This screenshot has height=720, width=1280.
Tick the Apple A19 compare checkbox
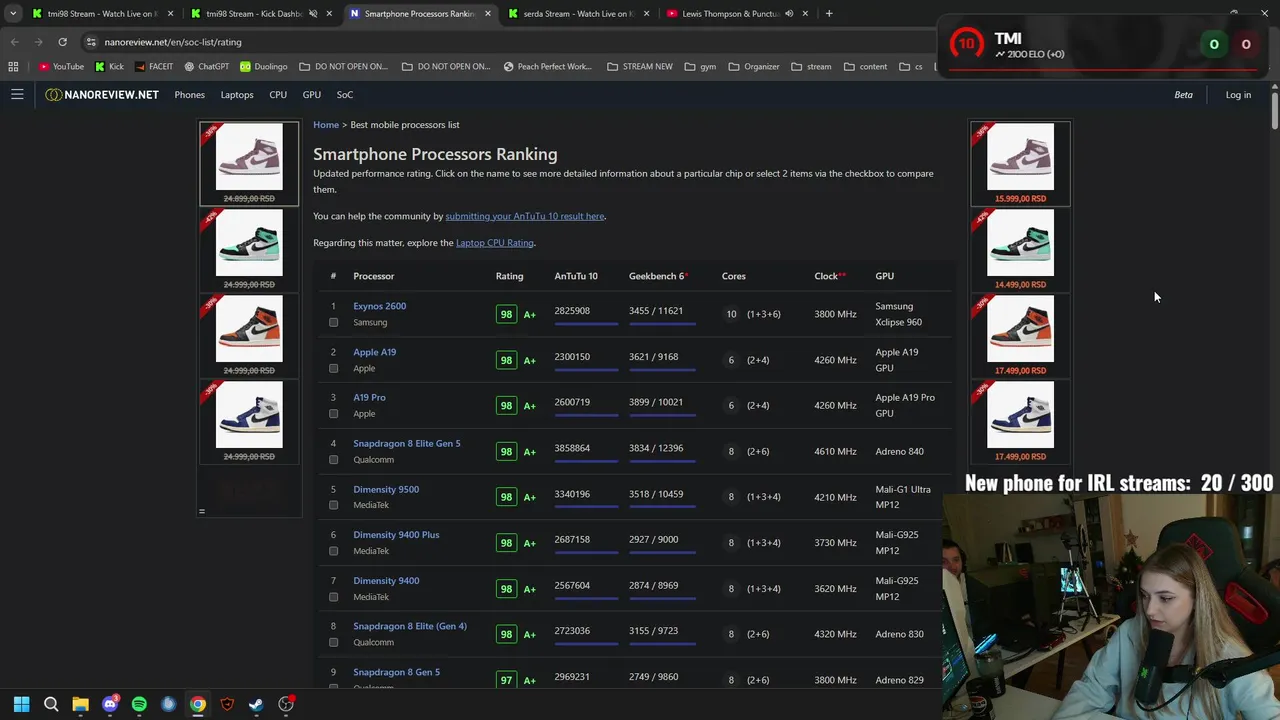333,368
